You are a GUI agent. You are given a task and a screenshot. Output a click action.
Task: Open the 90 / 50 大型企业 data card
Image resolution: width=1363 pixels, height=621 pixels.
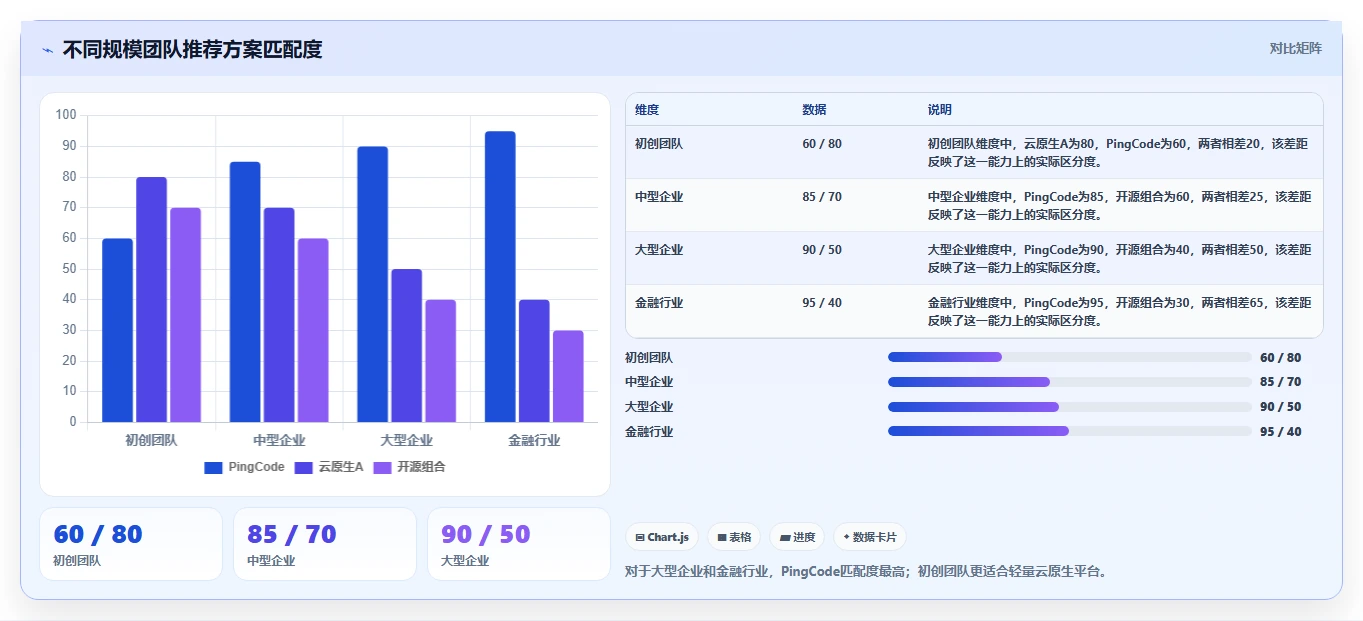click(519, 544)
